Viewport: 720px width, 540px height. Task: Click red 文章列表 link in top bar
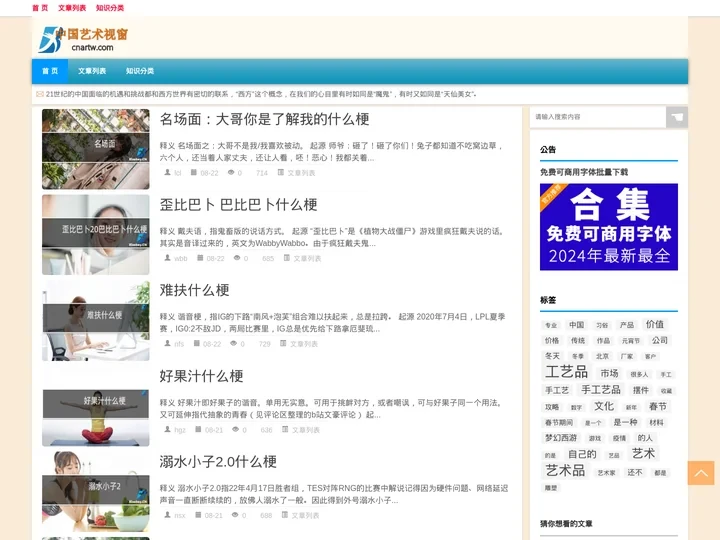click(x=72, y=8)
